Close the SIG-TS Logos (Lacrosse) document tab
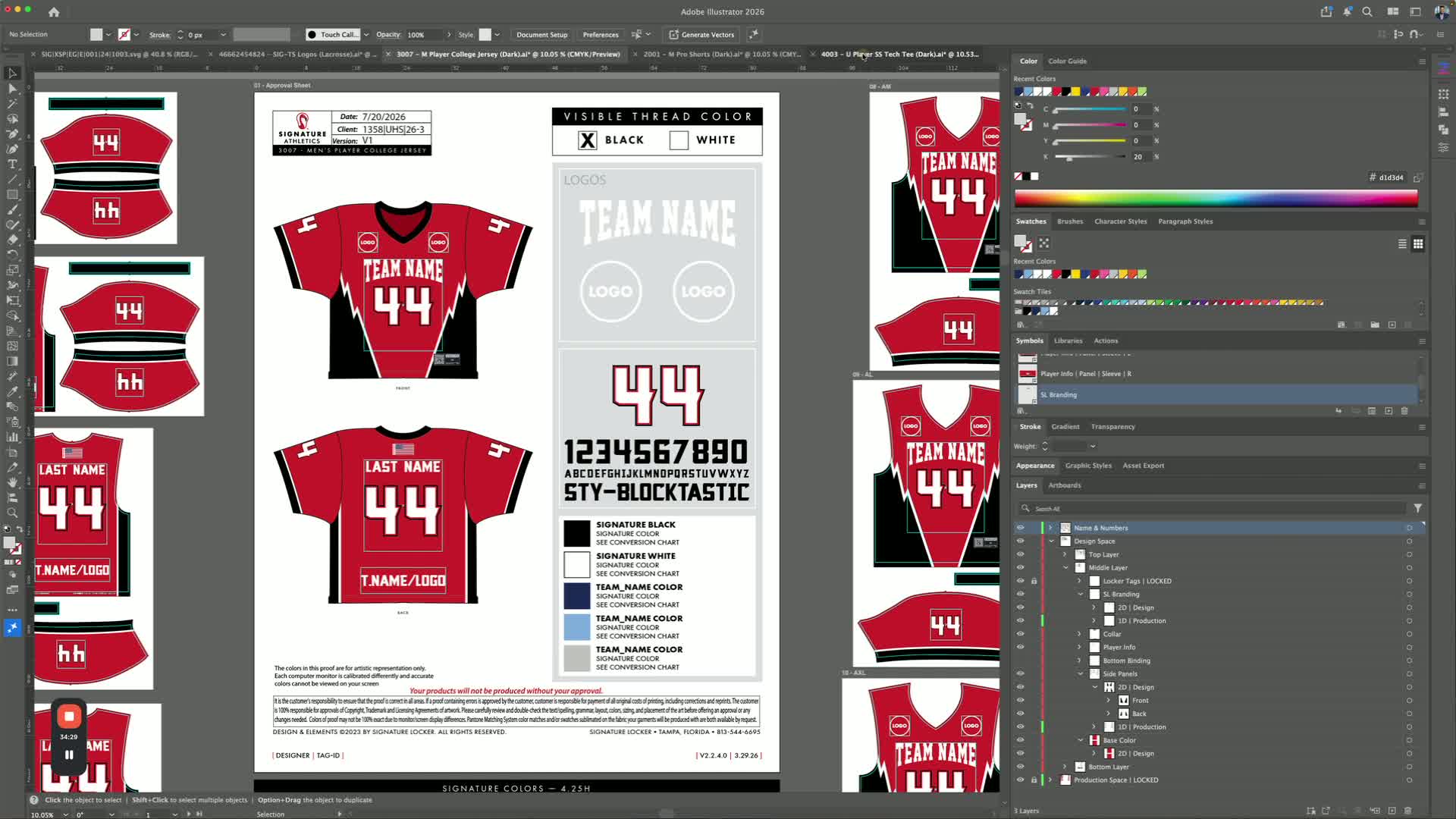Image resolution: width=1456 pixels, height=819 pixels. coord(210,55)
